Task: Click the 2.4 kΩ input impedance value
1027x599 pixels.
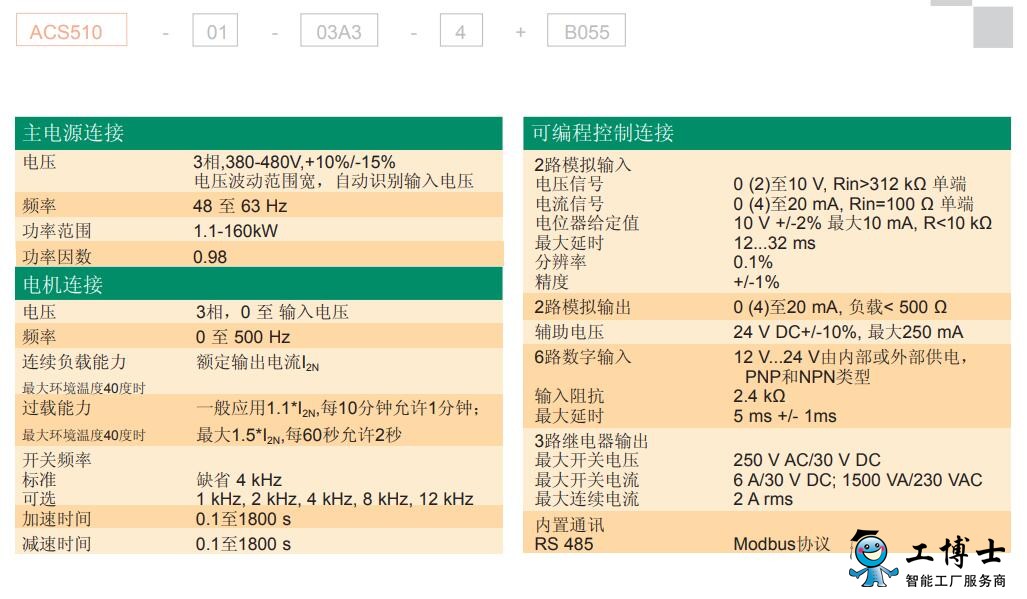Action: (759, 396)
